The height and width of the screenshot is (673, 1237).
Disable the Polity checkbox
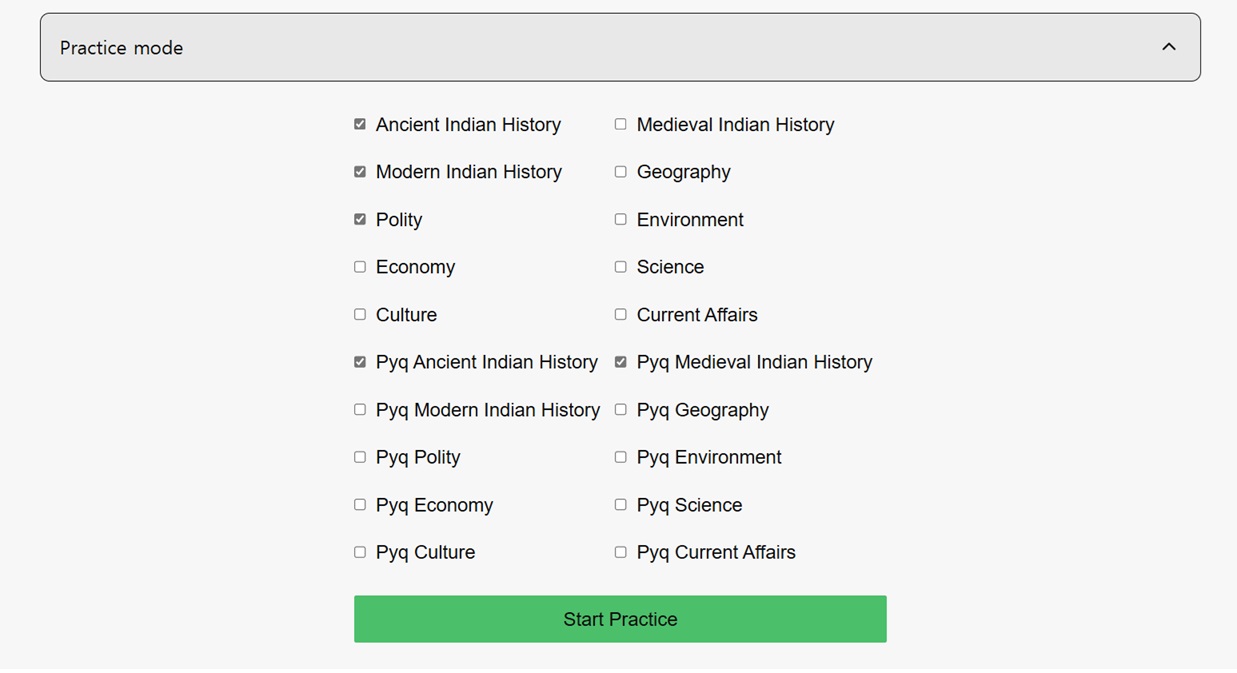[x=360, y=219]
